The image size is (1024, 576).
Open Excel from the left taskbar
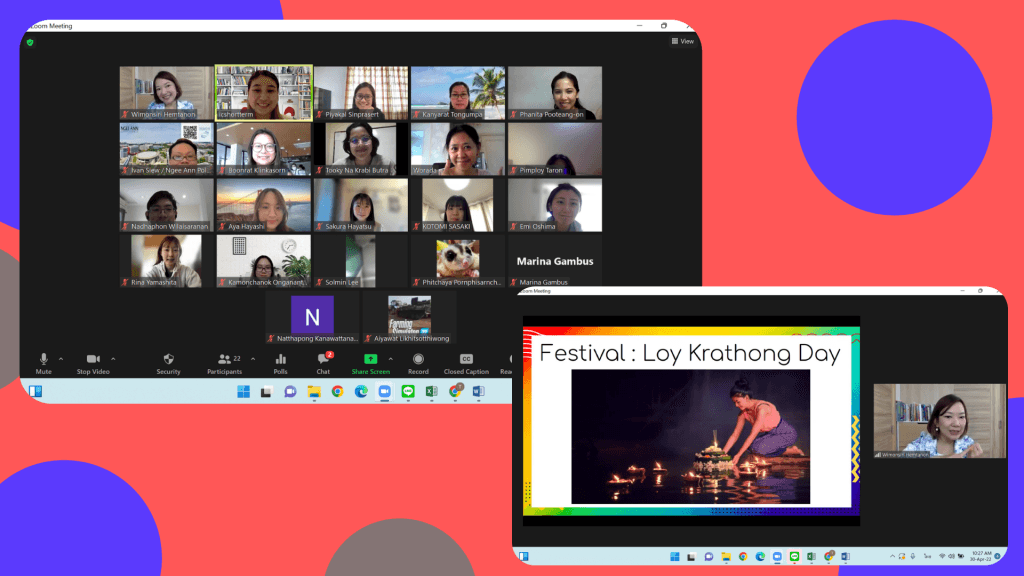[431, 391]
